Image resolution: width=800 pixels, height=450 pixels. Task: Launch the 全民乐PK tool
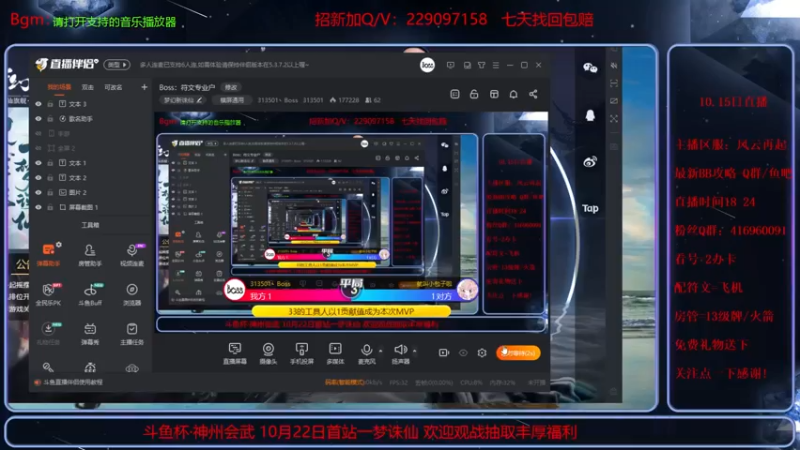pyautogui.click(x=48, y=294)
